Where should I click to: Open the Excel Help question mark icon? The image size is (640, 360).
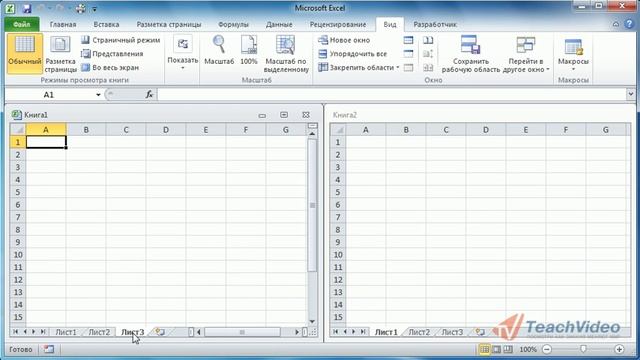click(x=629, y=24)
